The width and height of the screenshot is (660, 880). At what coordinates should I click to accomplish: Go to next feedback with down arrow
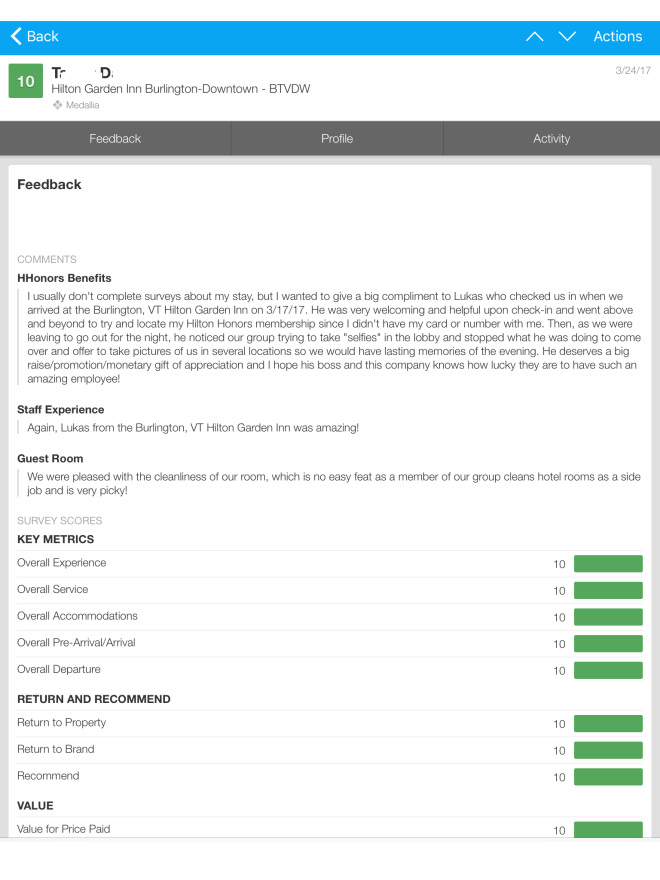tap(567, 36)
